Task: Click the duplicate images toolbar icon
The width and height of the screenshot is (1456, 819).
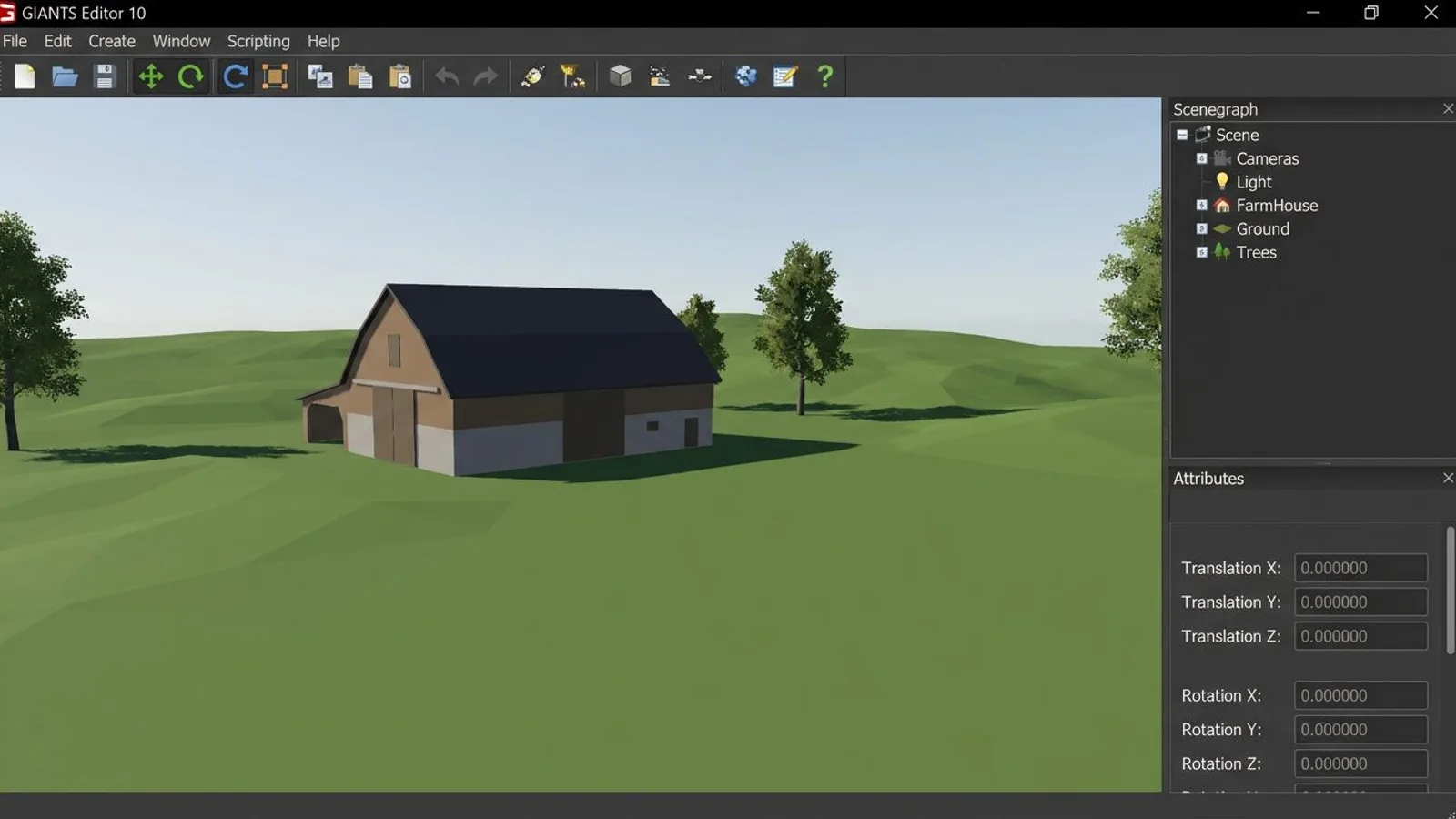Action: pos(320,76)
